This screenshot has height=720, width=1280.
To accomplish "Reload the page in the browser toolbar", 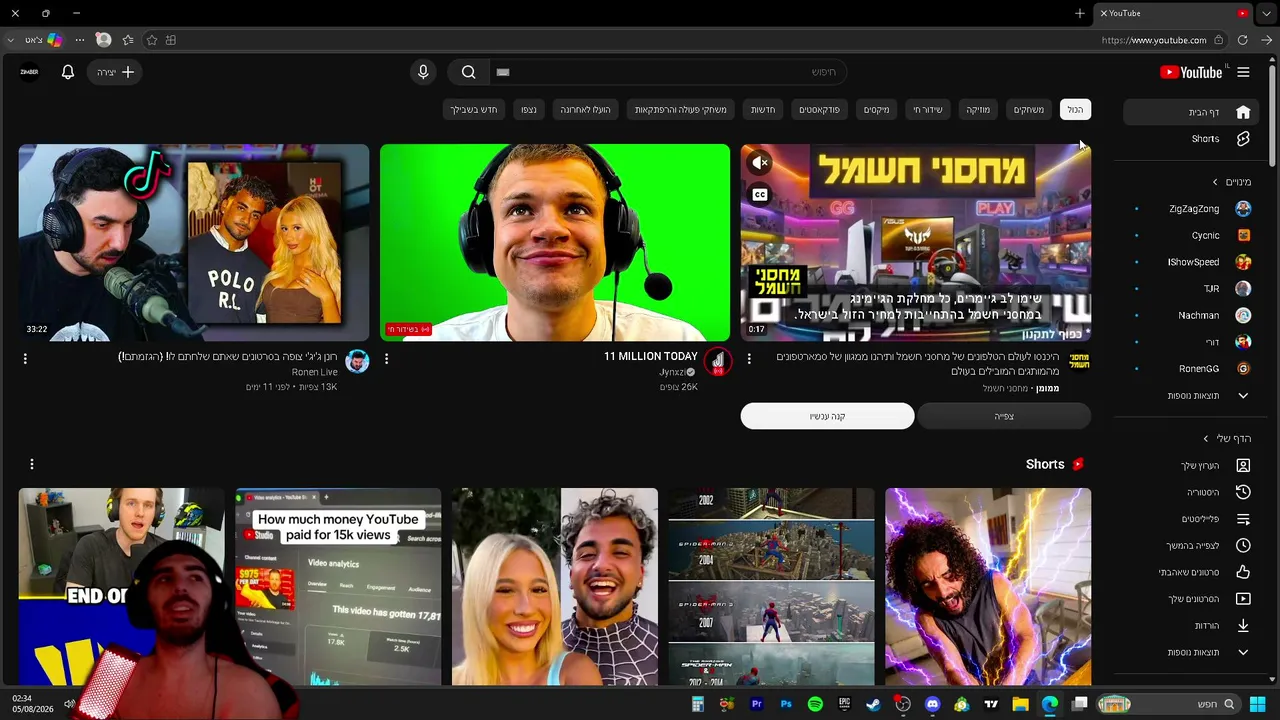I will tap(1243, 40).
